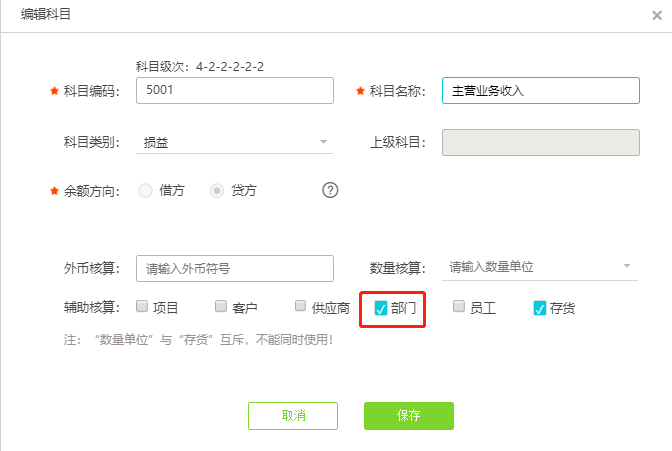Click the 保存 button
Screen dimensions: 672x451
click(408, 416)
